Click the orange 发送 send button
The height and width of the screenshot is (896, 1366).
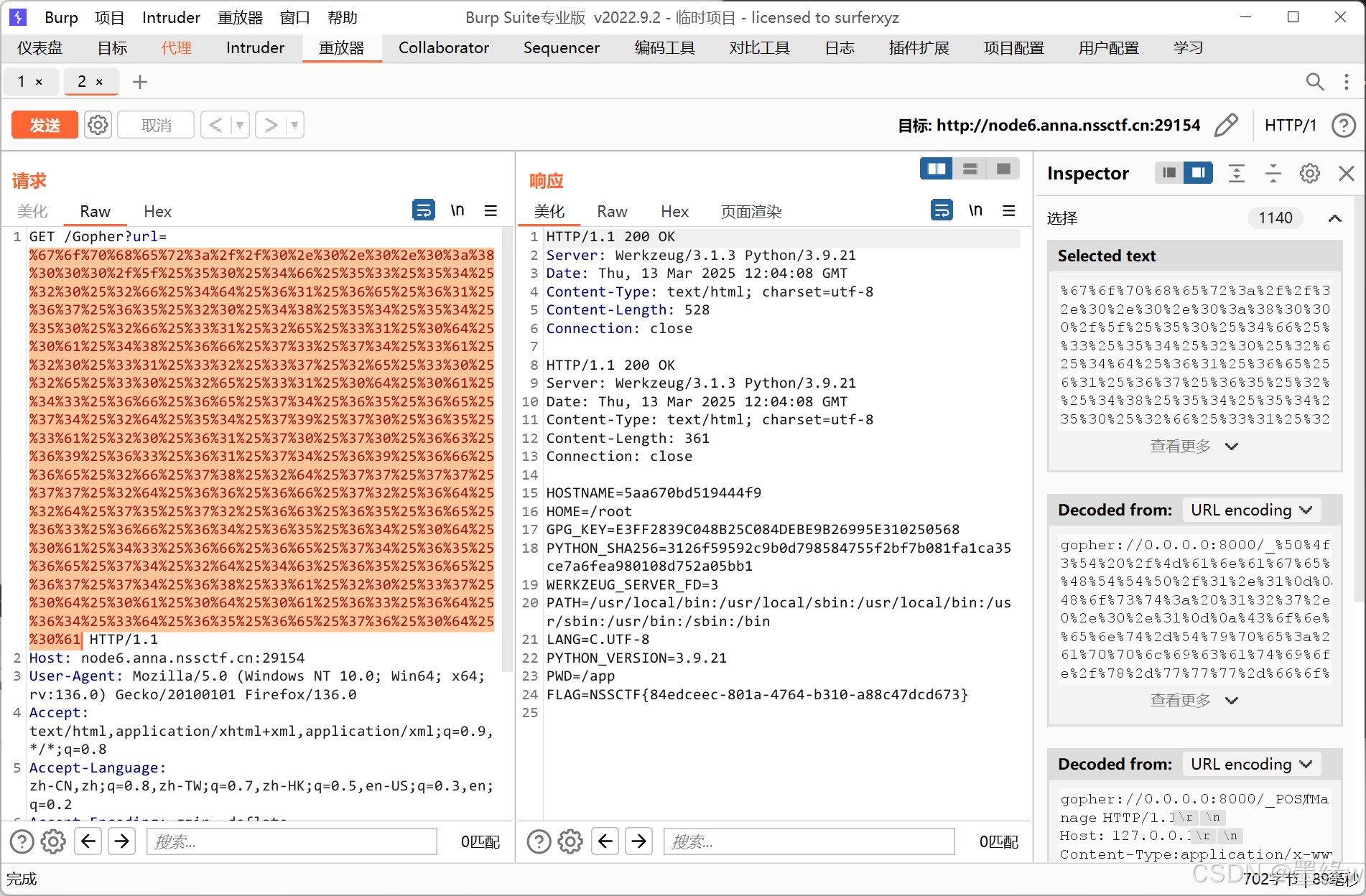point(45,125)
